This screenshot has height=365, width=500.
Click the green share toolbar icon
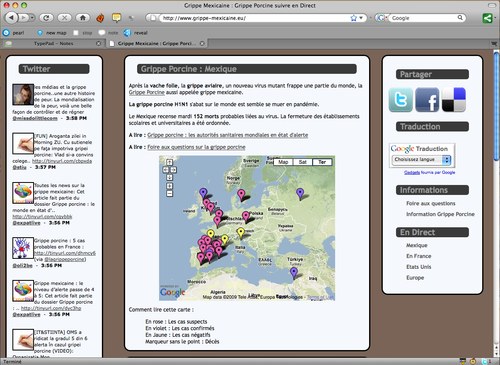(x=487, y=18)
